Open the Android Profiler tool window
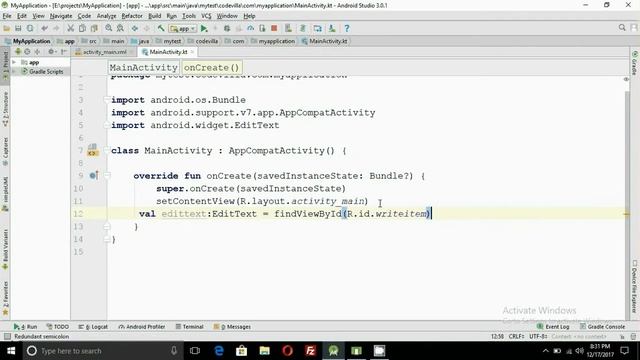The height and width of the screenshot is (360, 640). pos(142,327)
